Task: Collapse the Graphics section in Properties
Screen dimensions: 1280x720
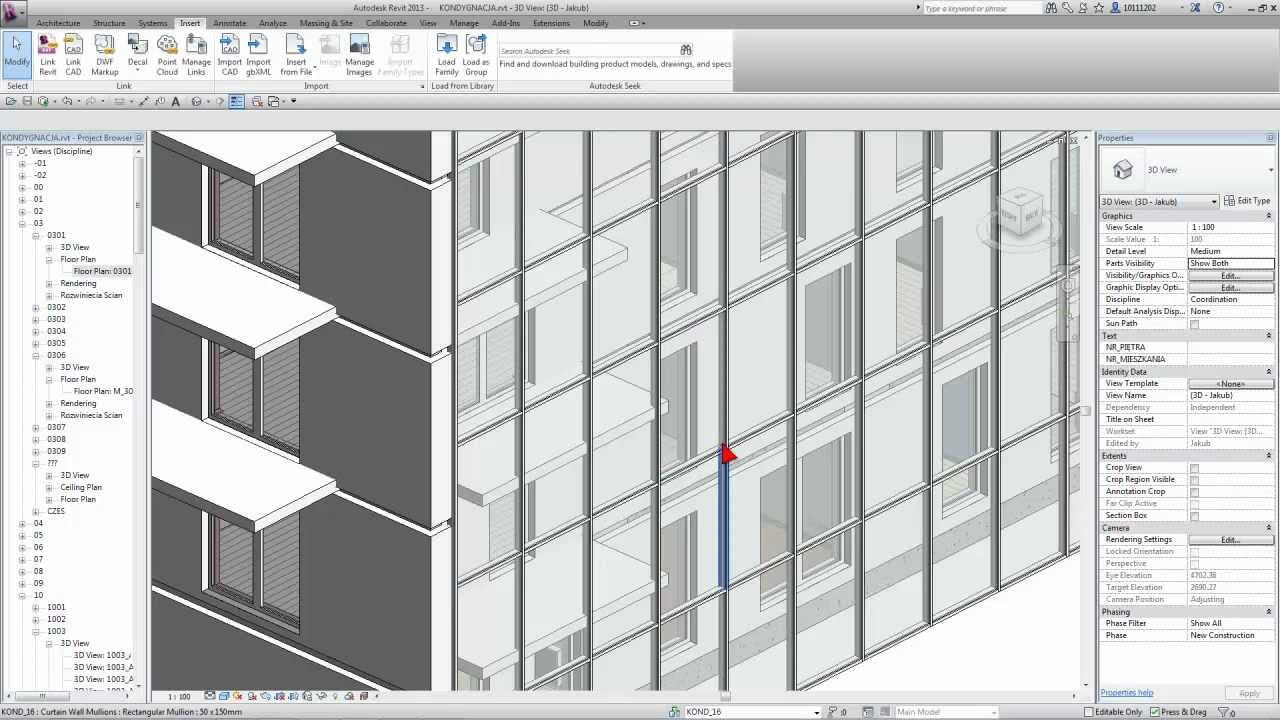Action: (x=1269, y=216)
